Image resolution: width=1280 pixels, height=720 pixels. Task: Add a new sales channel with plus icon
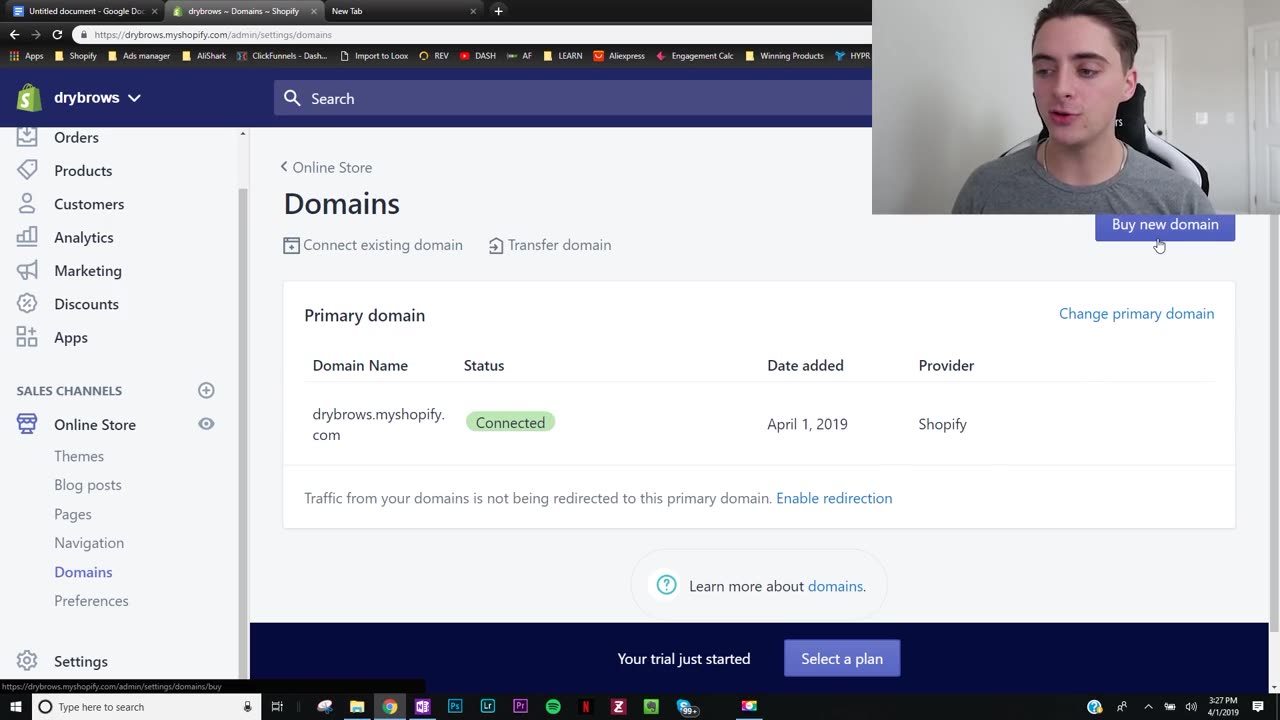tap(206, 390)
